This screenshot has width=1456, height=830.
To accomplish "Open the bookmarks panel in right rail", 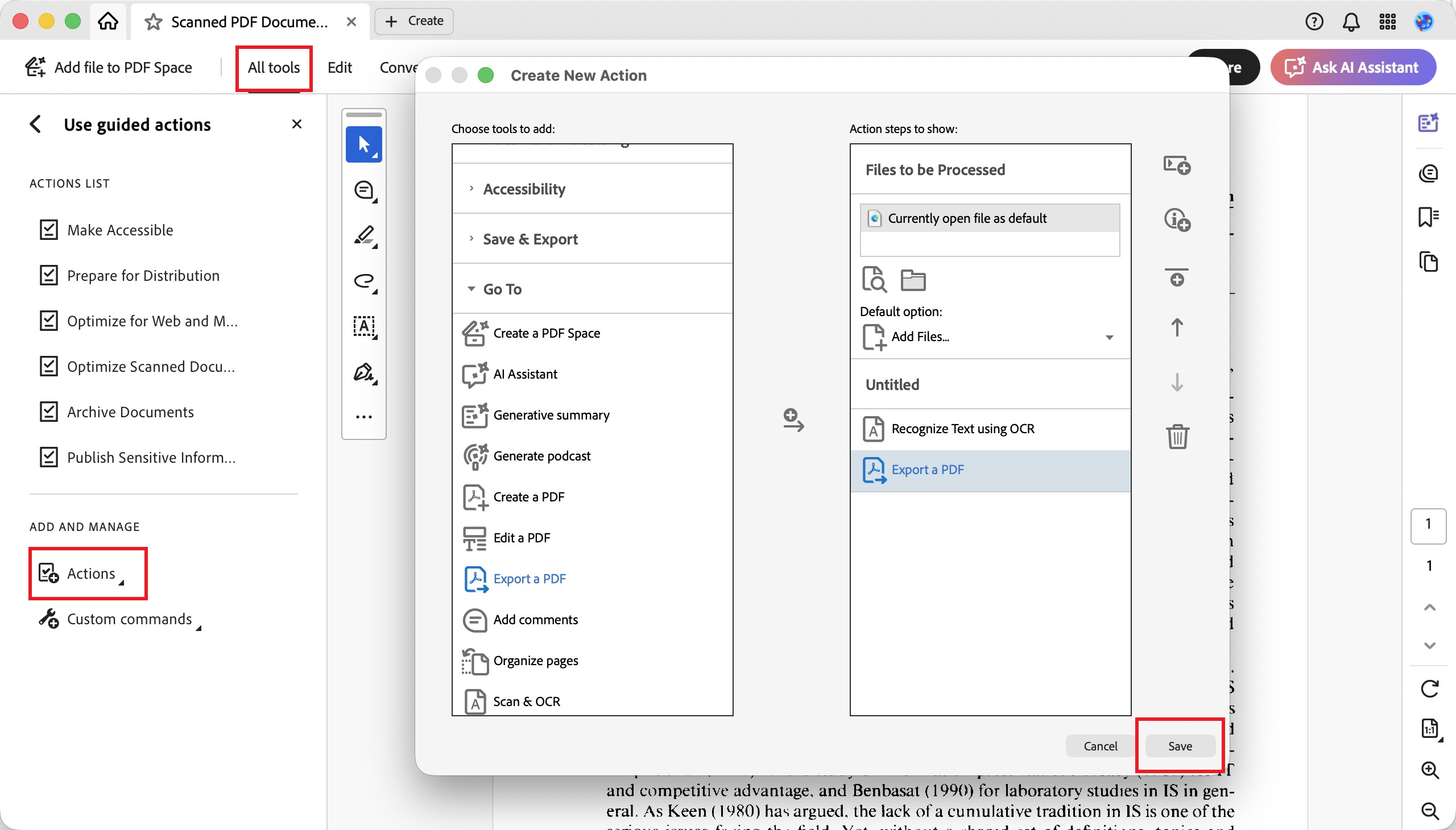I will click(1428, 217).
